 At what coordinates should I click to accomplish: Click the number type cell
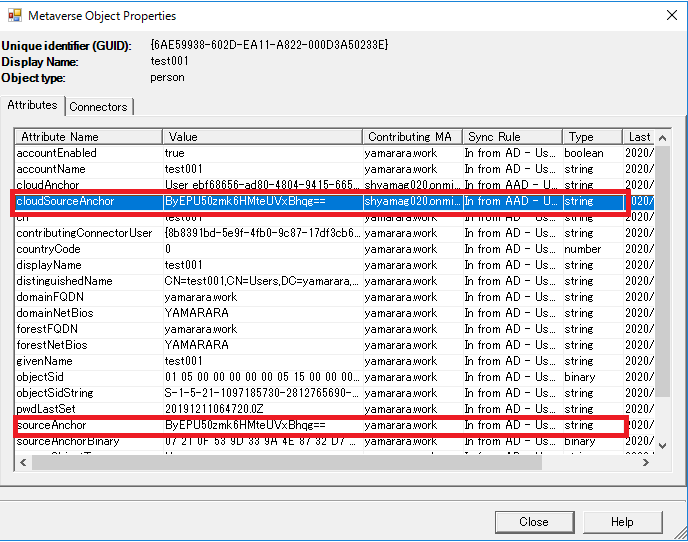tap(582, 249)
